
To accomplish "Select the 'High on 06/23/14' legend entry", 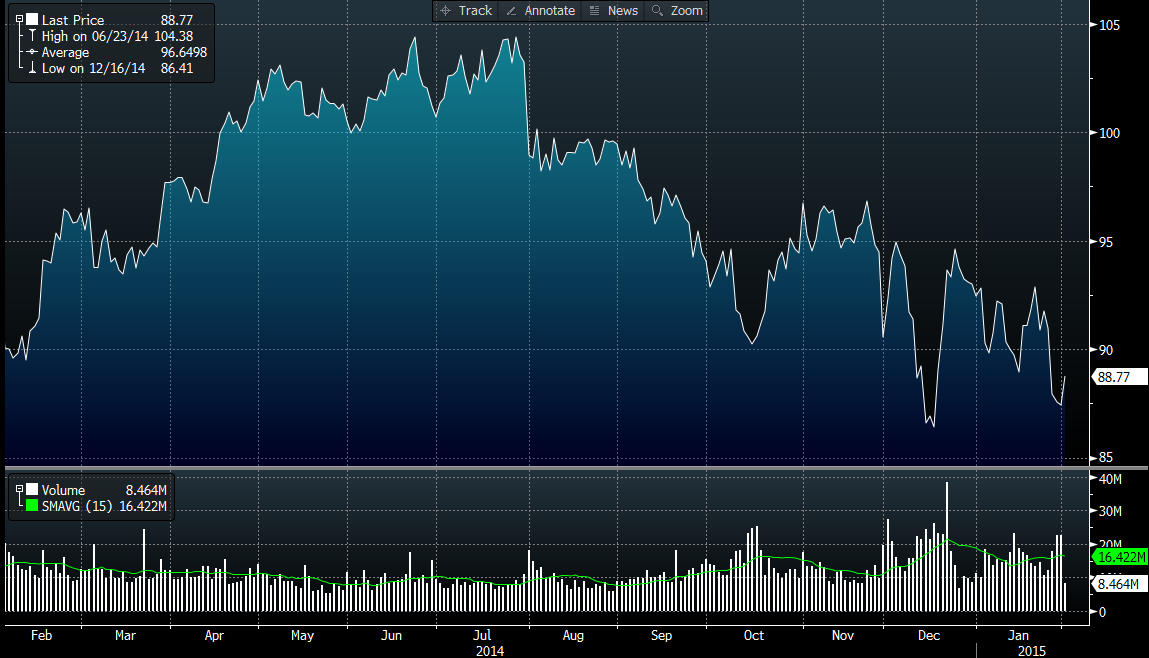I will pos(95,36).
